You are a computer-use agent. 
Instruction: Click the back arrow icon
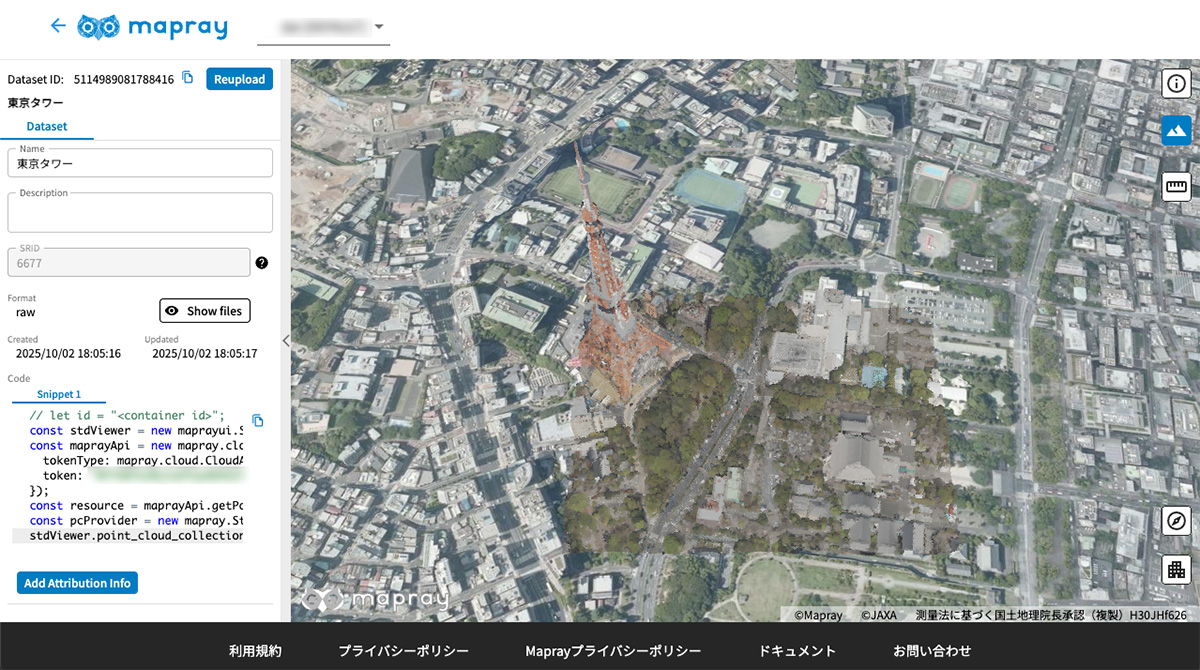[58, 26]
